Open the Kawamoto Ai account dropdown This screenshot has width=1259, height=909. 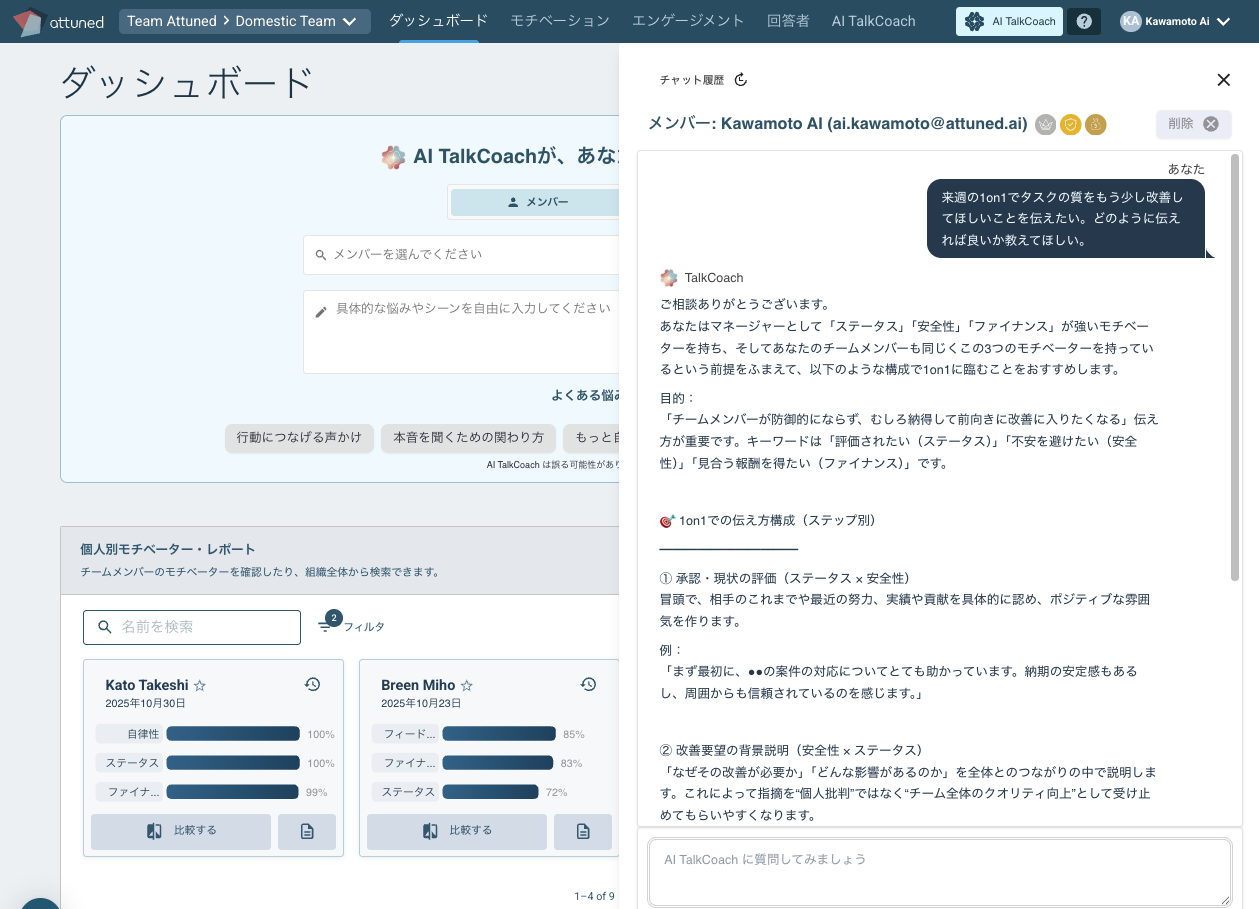coord(1176,20)
